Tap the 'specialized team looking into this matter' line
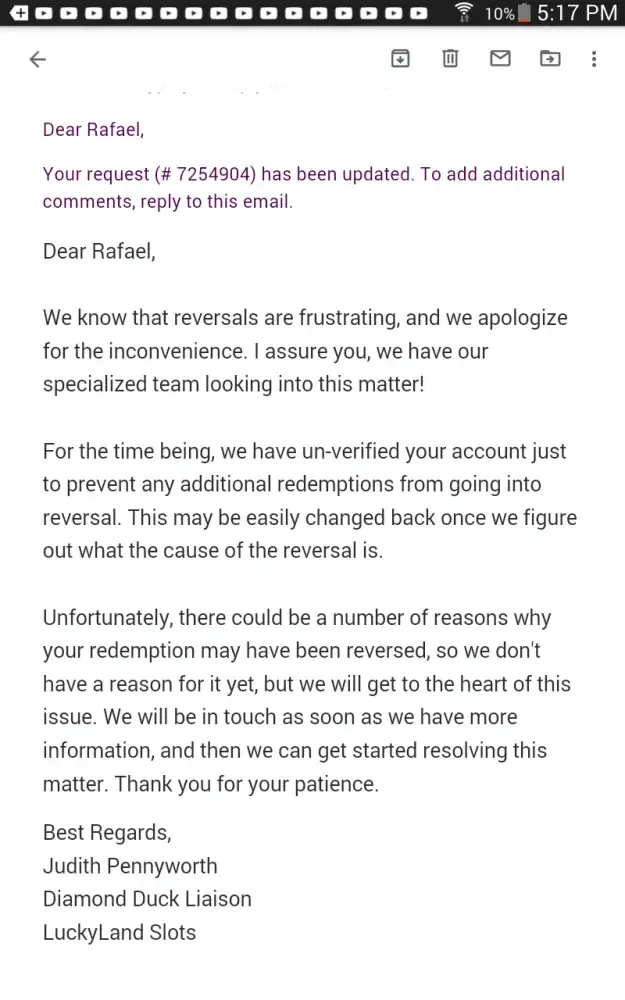 [x=233, y=385]
